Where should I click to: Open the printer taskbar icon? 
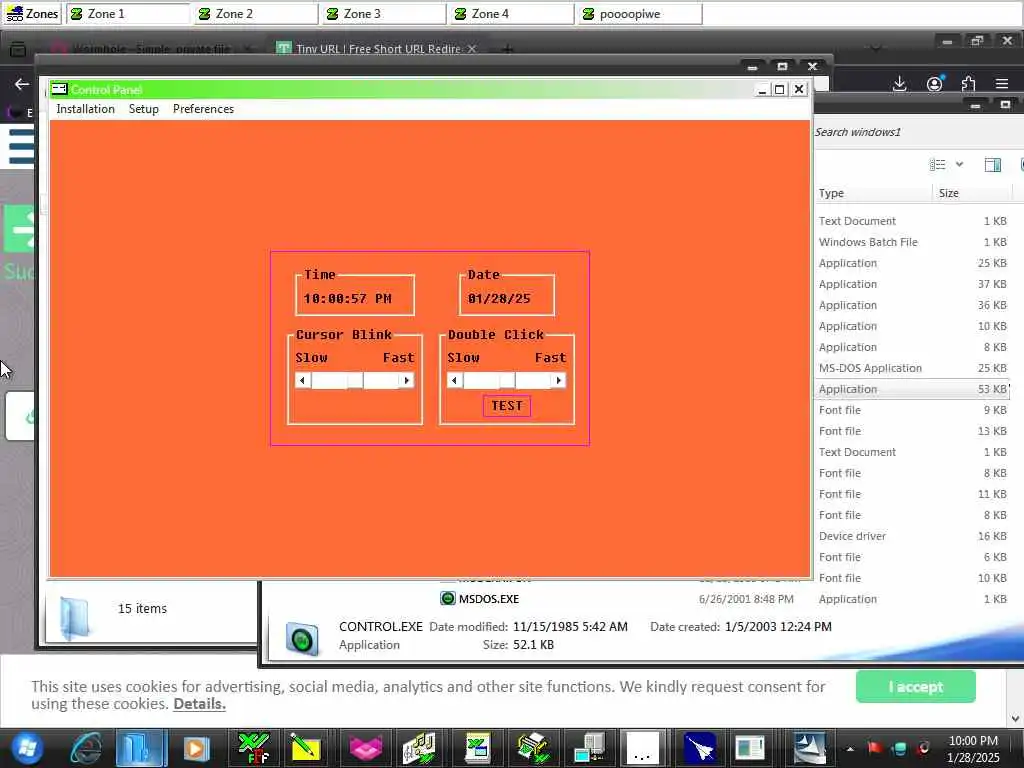[x=532, y=748]
